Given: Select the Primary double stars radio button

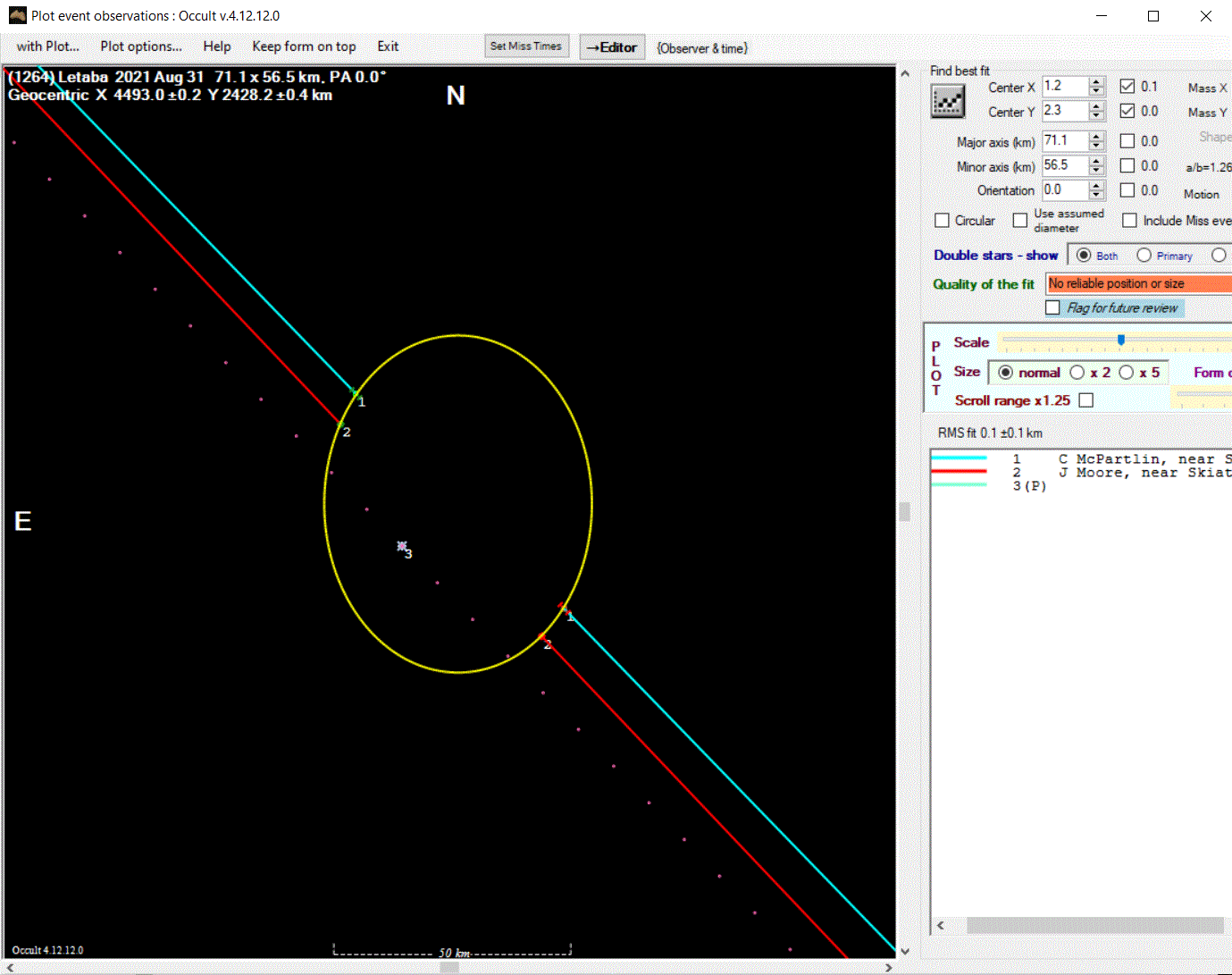Looking at the screenshot, I should pyautogui.click(x=1144, y=256).
